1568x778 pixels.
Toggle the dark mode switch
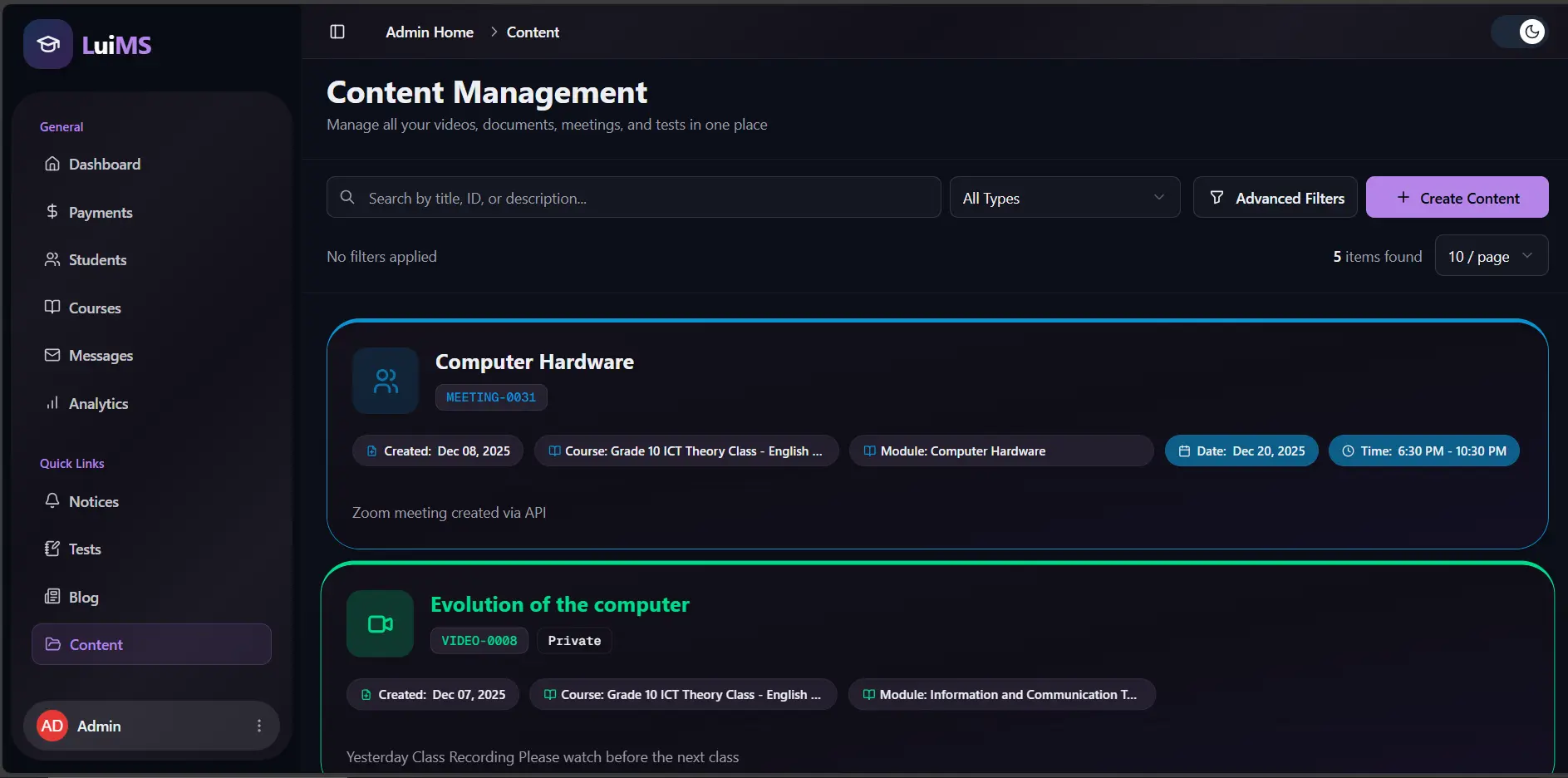[x=1521, y=32]
